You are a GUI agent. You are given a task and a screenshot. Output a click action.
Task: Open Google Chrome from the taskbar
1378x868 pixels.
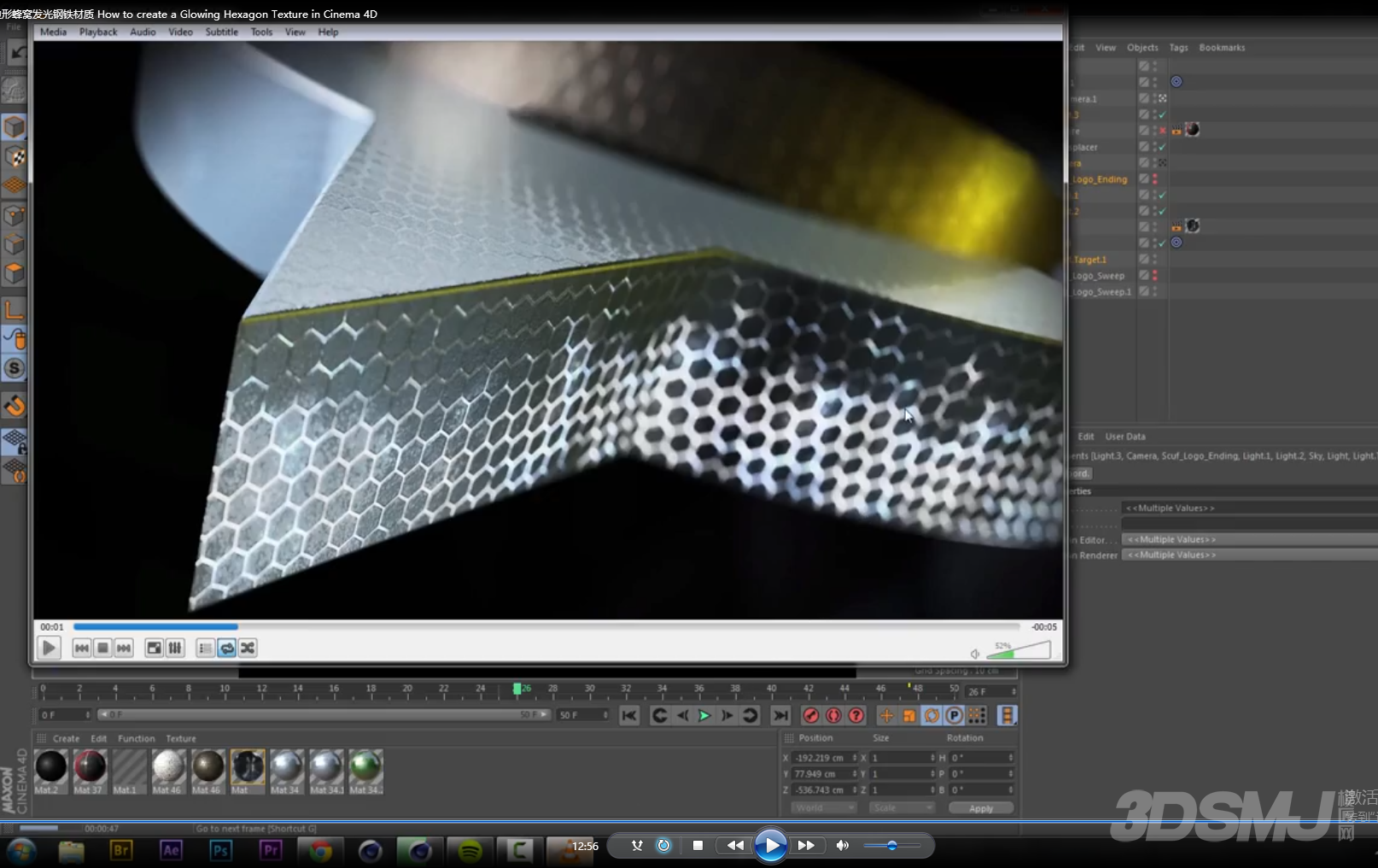tap(320, 850)
